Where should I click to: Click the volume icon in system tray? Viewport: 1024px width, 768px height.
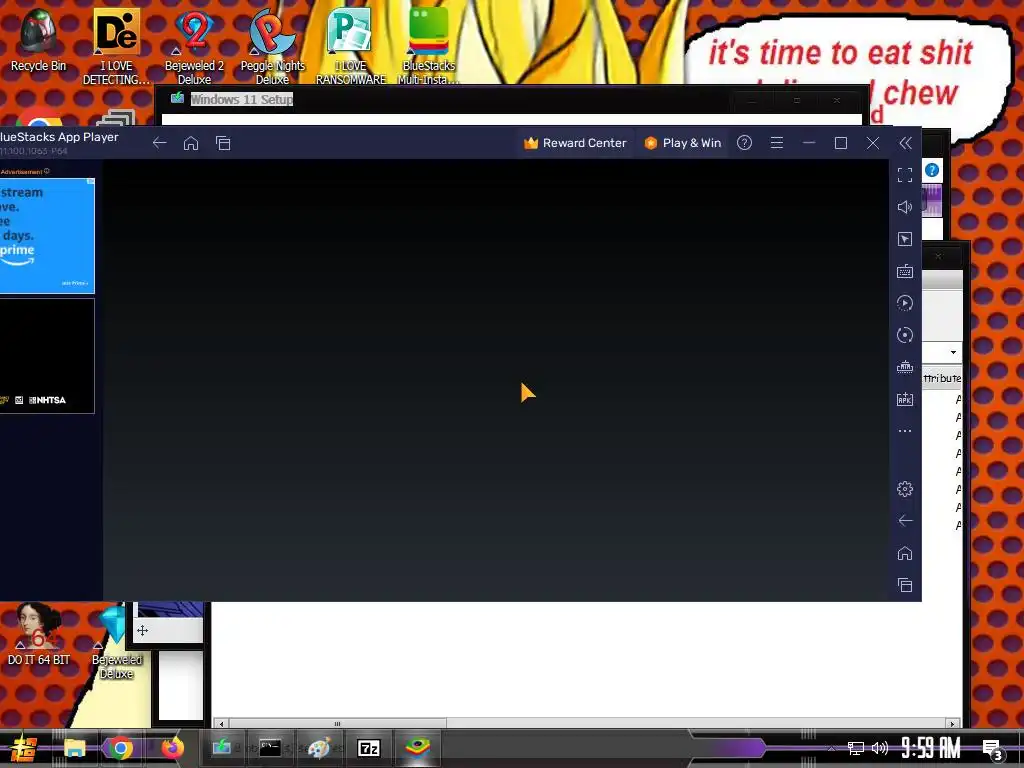[880, 748]
